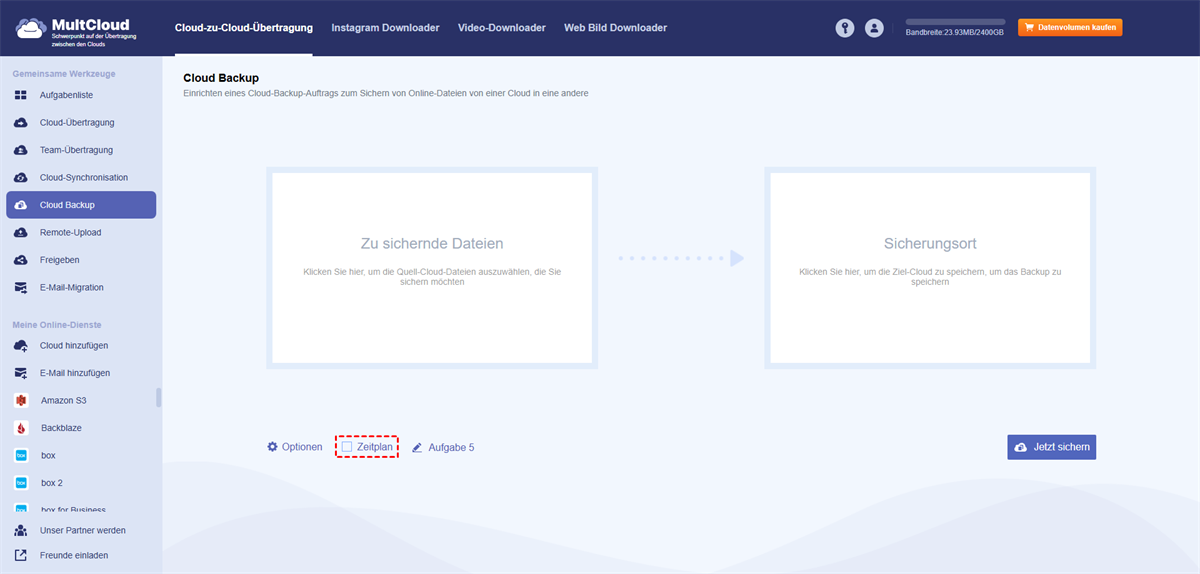The image size is (1200, 574).
Task: Open the user account avatar icon
Action: tap(875, 28)
